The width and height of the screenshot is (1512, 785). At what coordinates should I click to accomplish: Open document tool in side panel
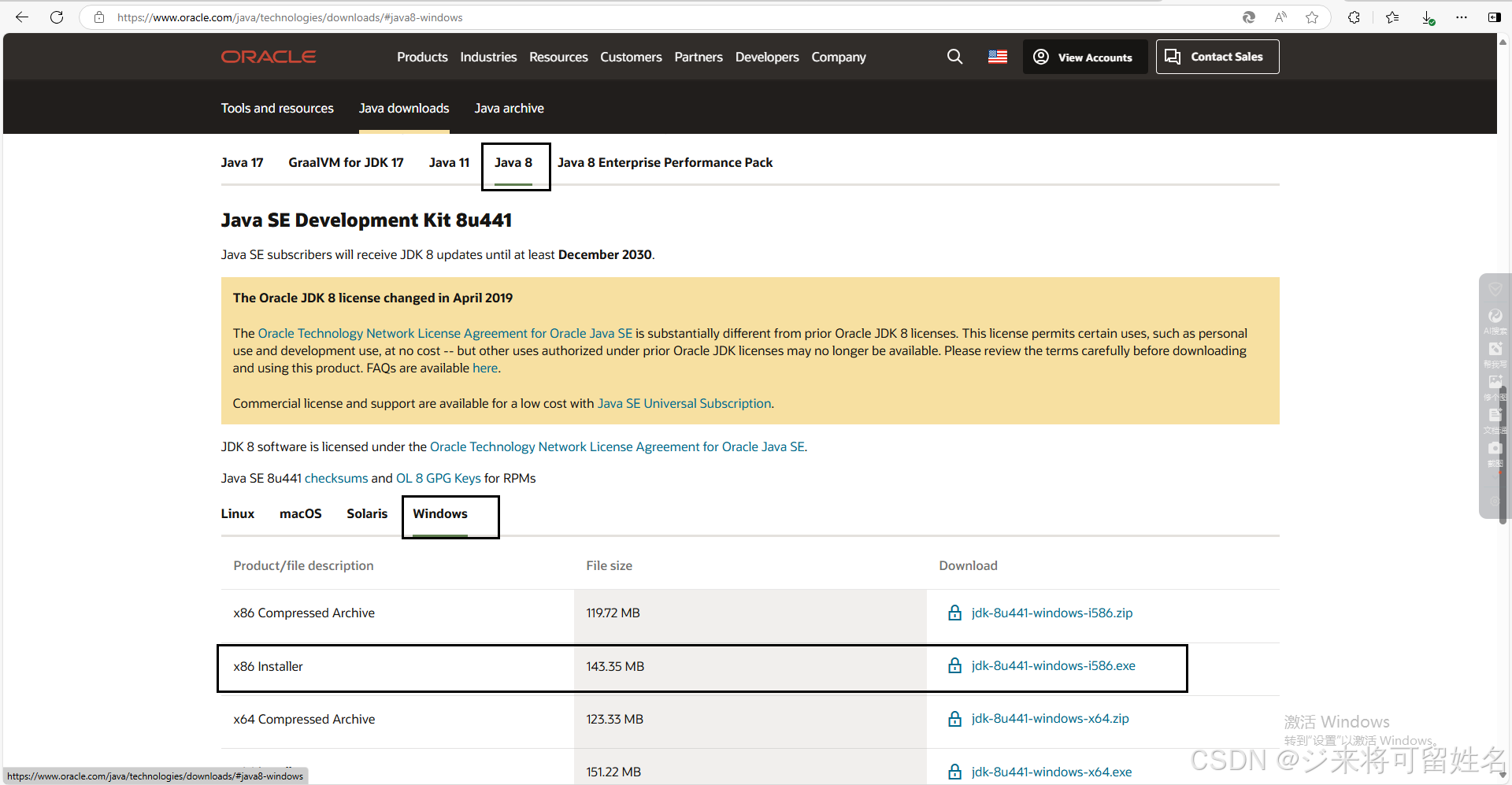coord(1495,420)
